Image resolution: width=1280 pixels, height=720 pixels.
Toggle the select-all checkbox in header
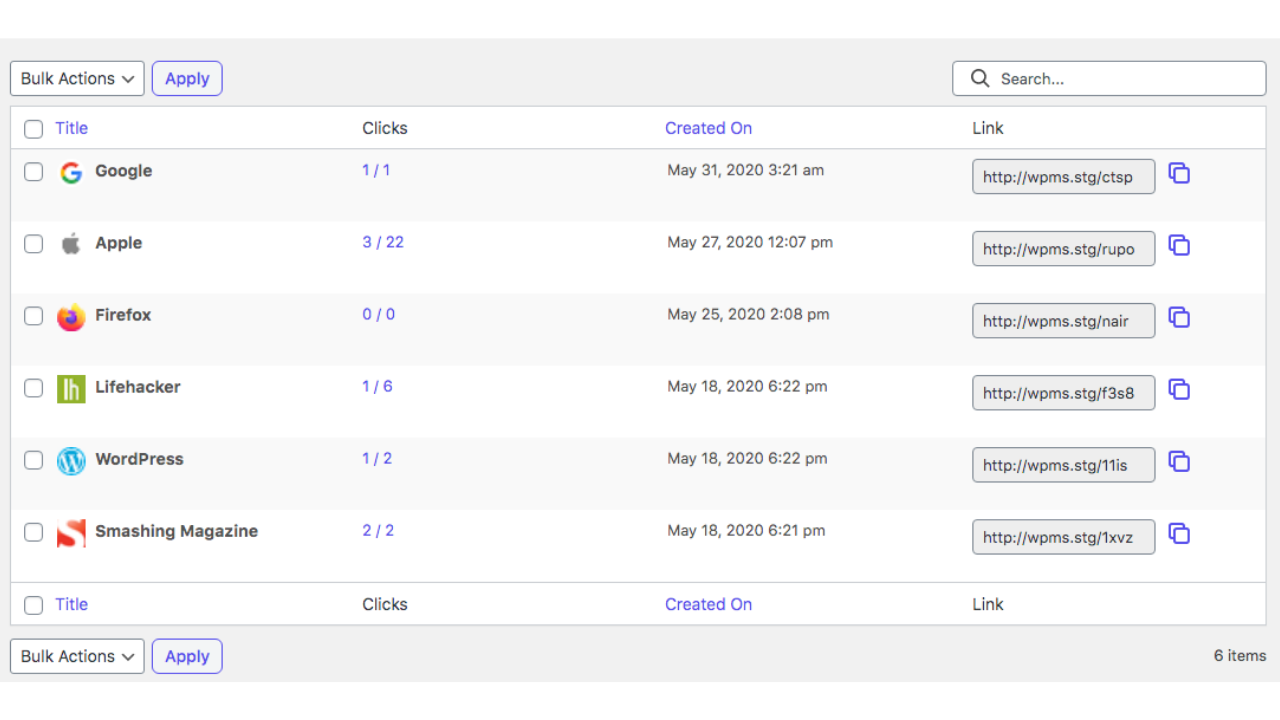pos(34,129)
